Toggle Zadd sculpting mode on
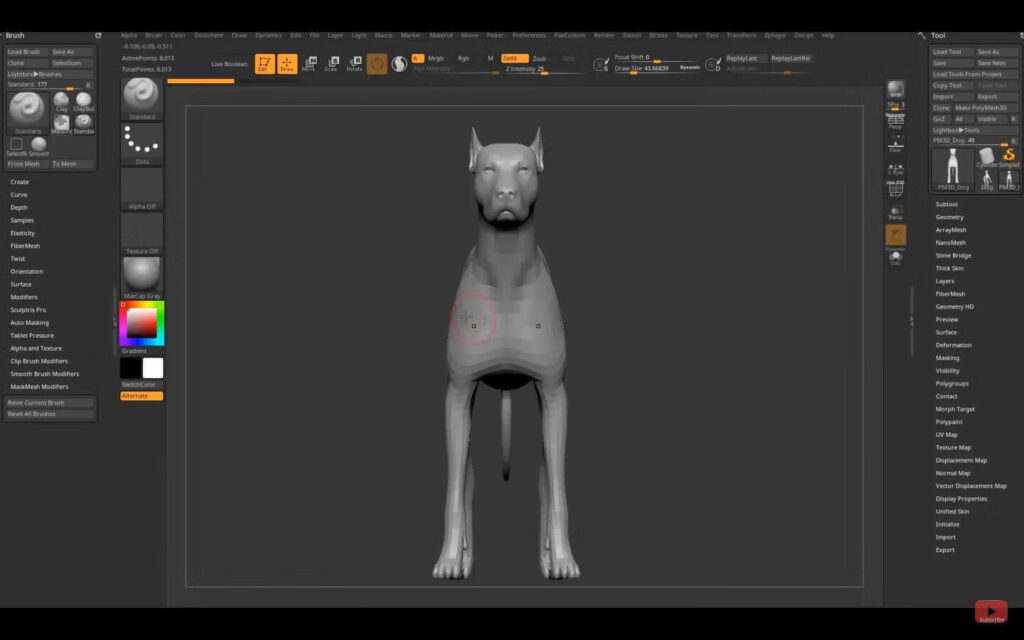 (x=515, y=58)
